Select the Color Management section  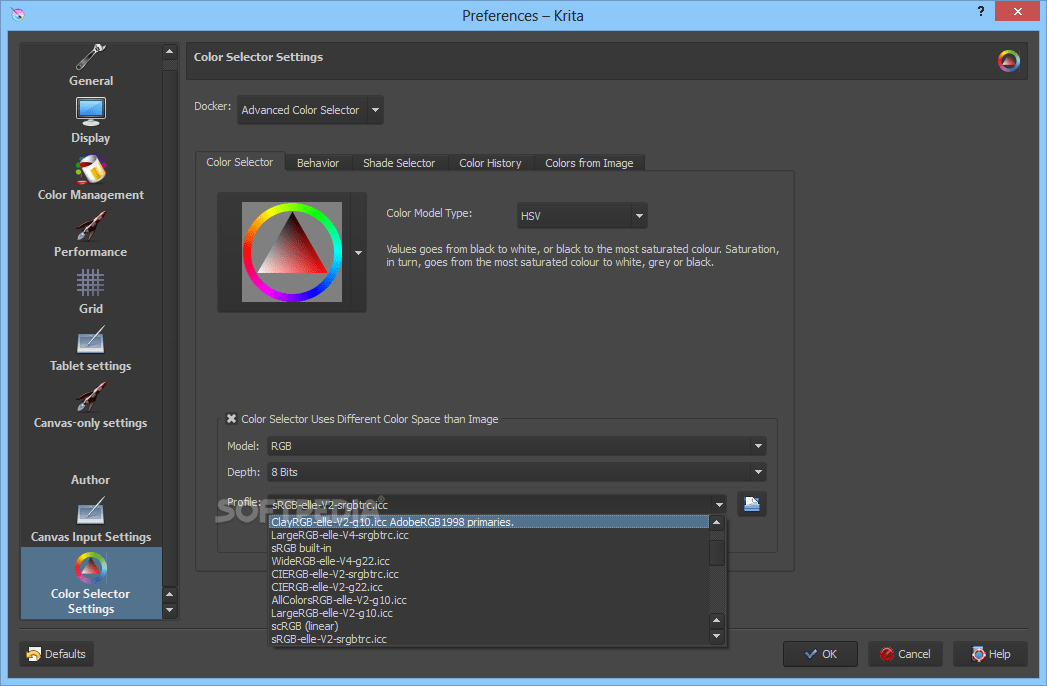click(90, 176)
